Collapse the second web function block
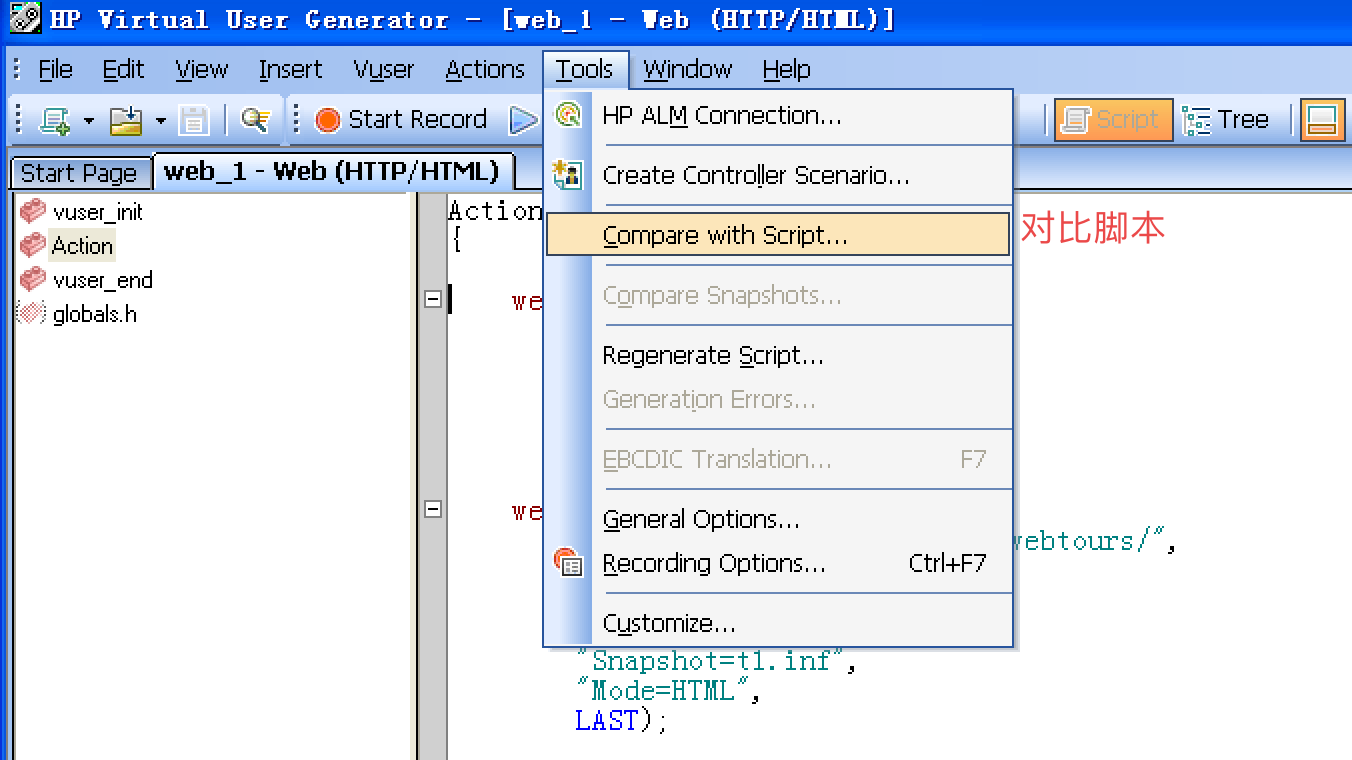 point(433,509)
